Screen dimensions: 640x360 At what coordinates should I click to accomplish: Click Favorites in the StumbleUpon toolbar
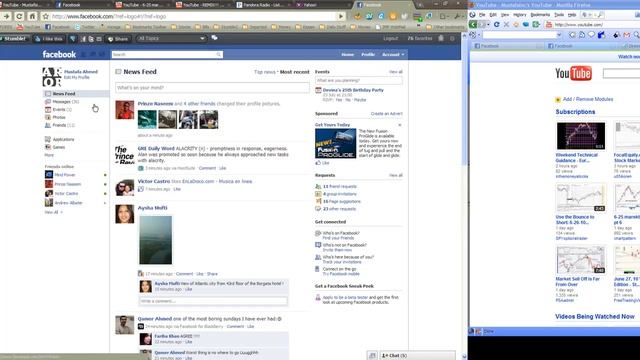[x=420, y=38]
